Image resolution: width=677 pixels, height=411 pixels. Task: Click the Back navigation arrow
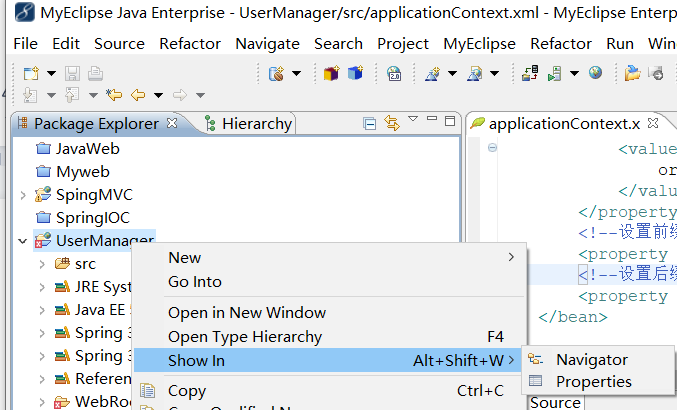pos(138,95)
